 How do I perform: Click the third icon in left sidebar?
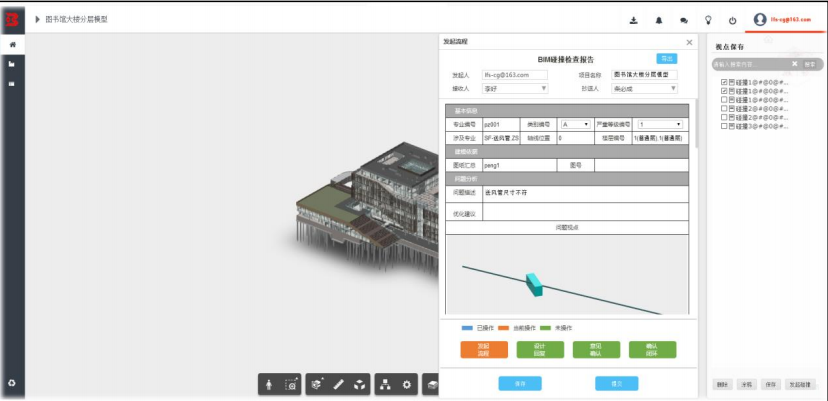coord(12,83)
